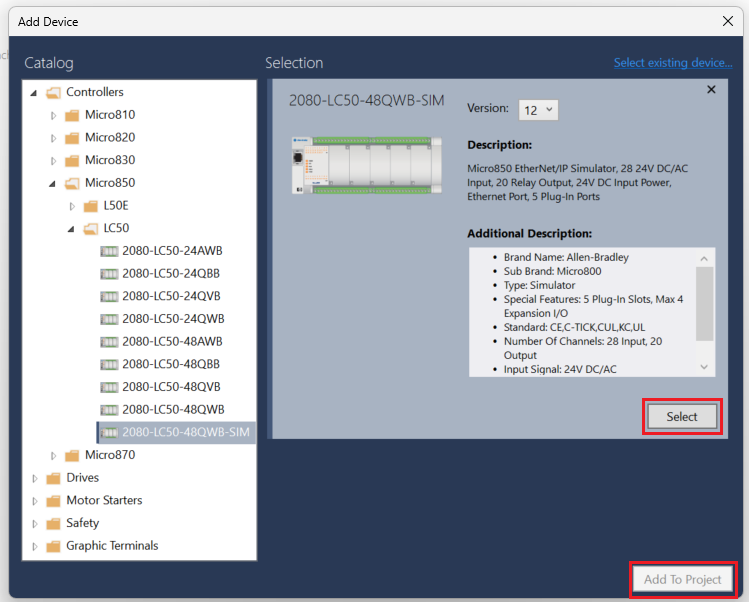Expand the Micro820 folder arrow
Screen dimensions: 749x602
point(53,138)
